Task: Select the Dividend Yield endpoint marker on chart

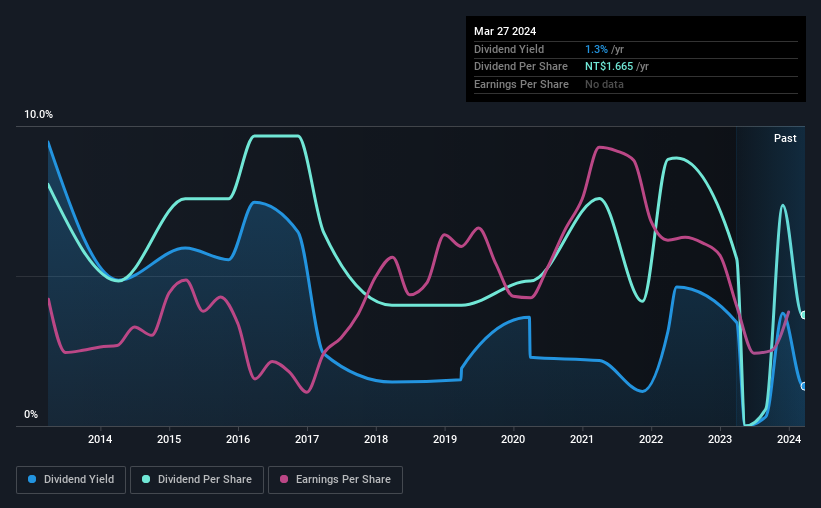Action: [804, 386]
